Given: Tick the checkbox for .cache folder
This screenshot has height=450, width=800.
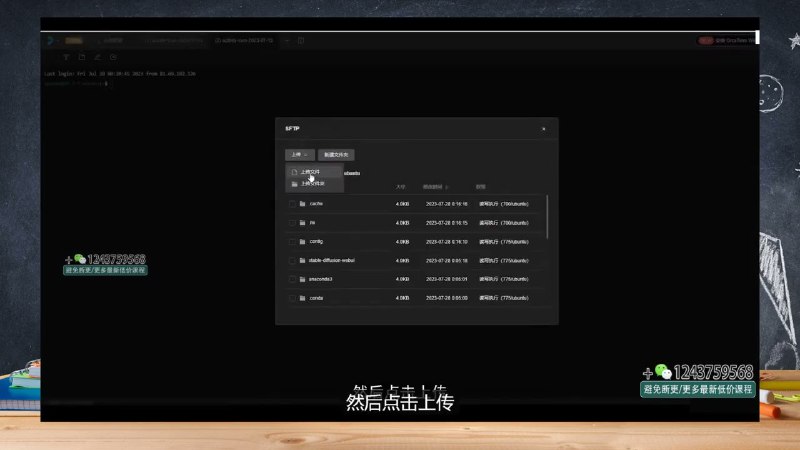Looking at the screenshot, I should (292, 204).
